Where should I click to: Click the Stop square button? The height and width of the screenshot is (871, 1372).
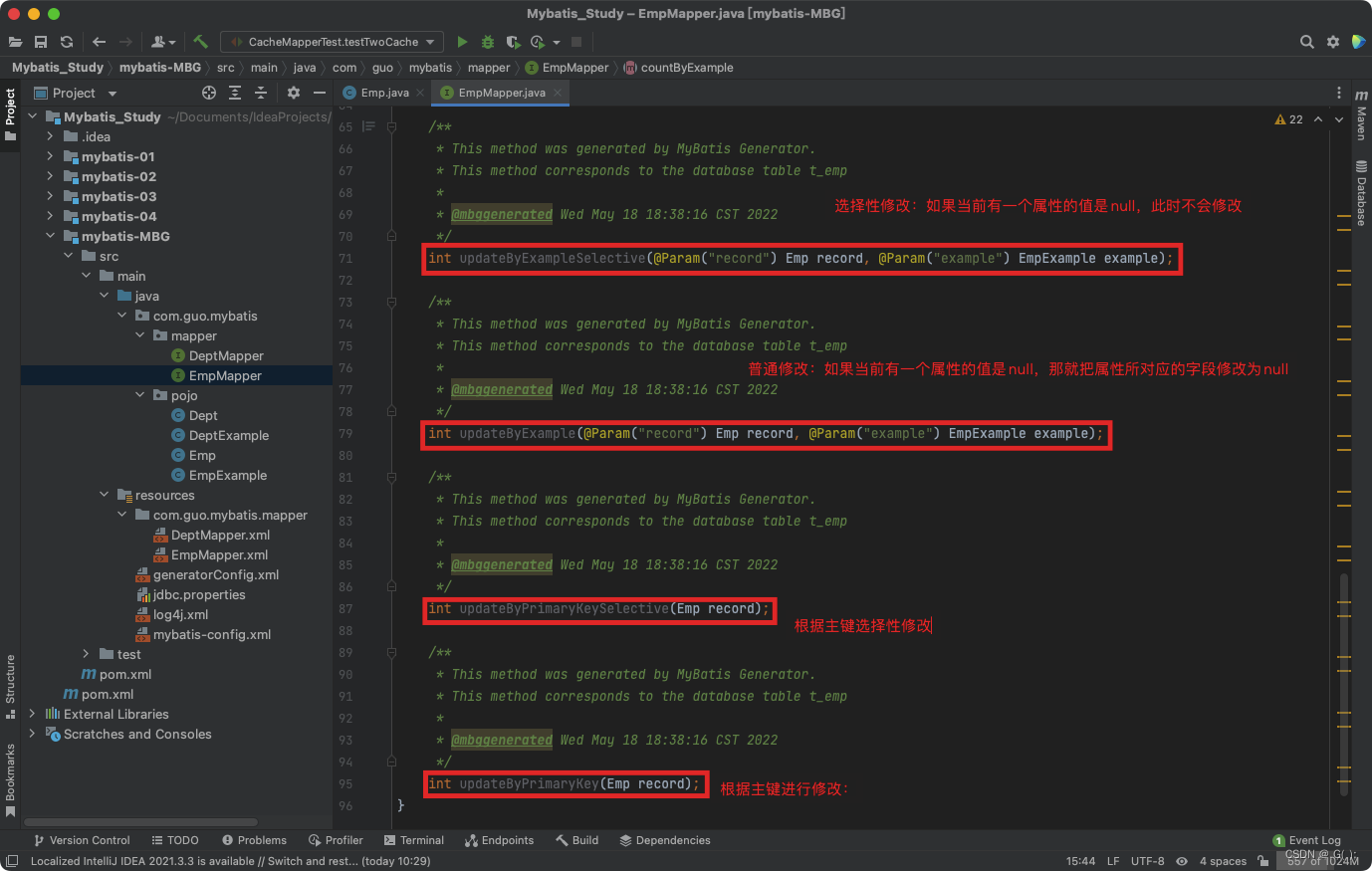576,42
